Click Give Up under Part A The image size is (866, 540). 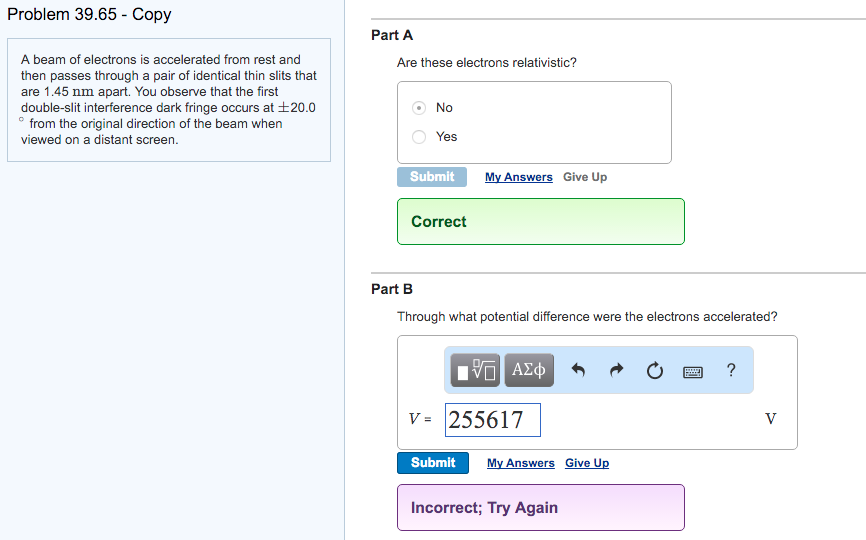[x=585, y=177]
